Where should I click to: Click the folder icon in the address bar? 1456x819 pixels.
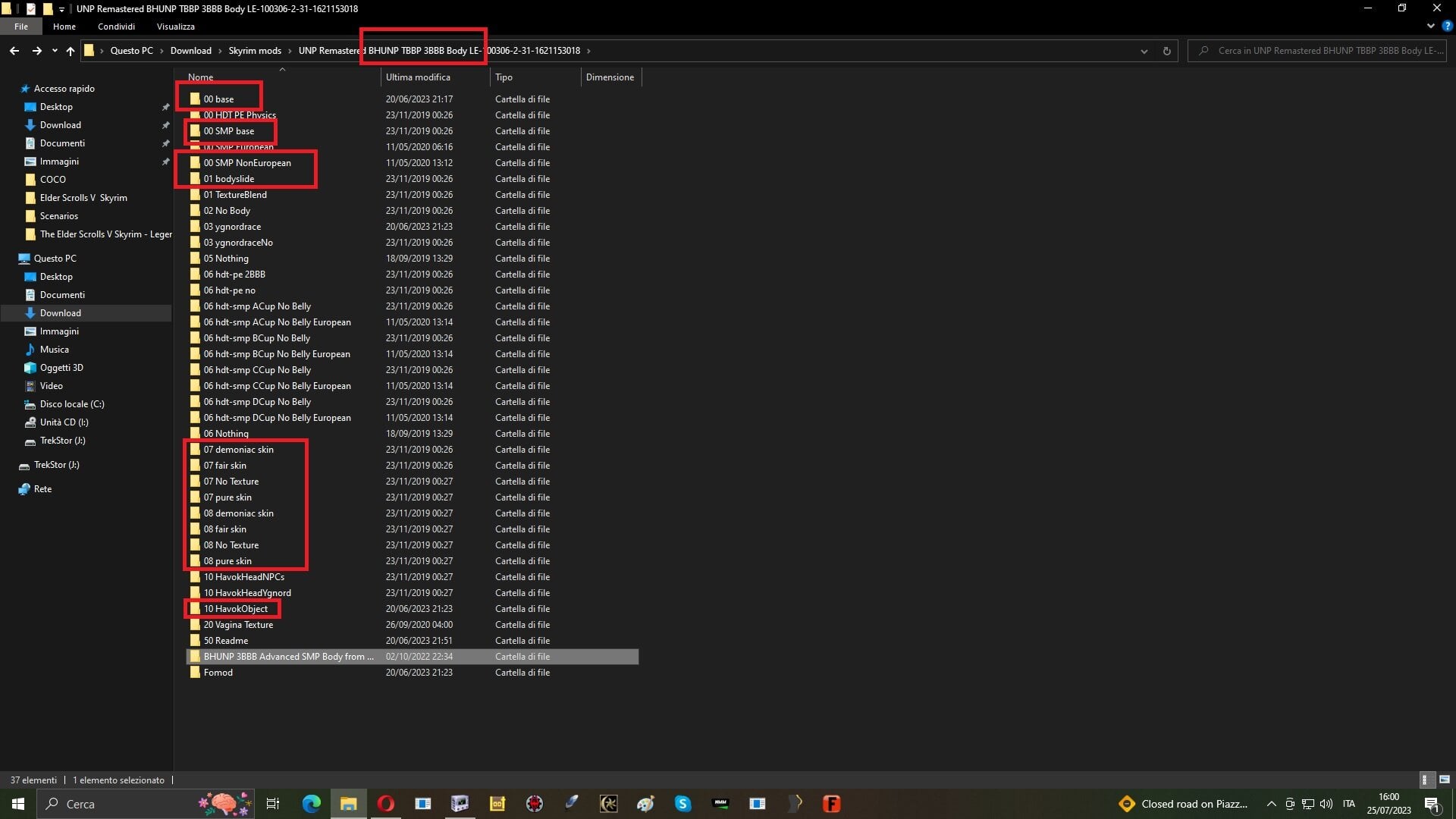[x=89, y=51]
